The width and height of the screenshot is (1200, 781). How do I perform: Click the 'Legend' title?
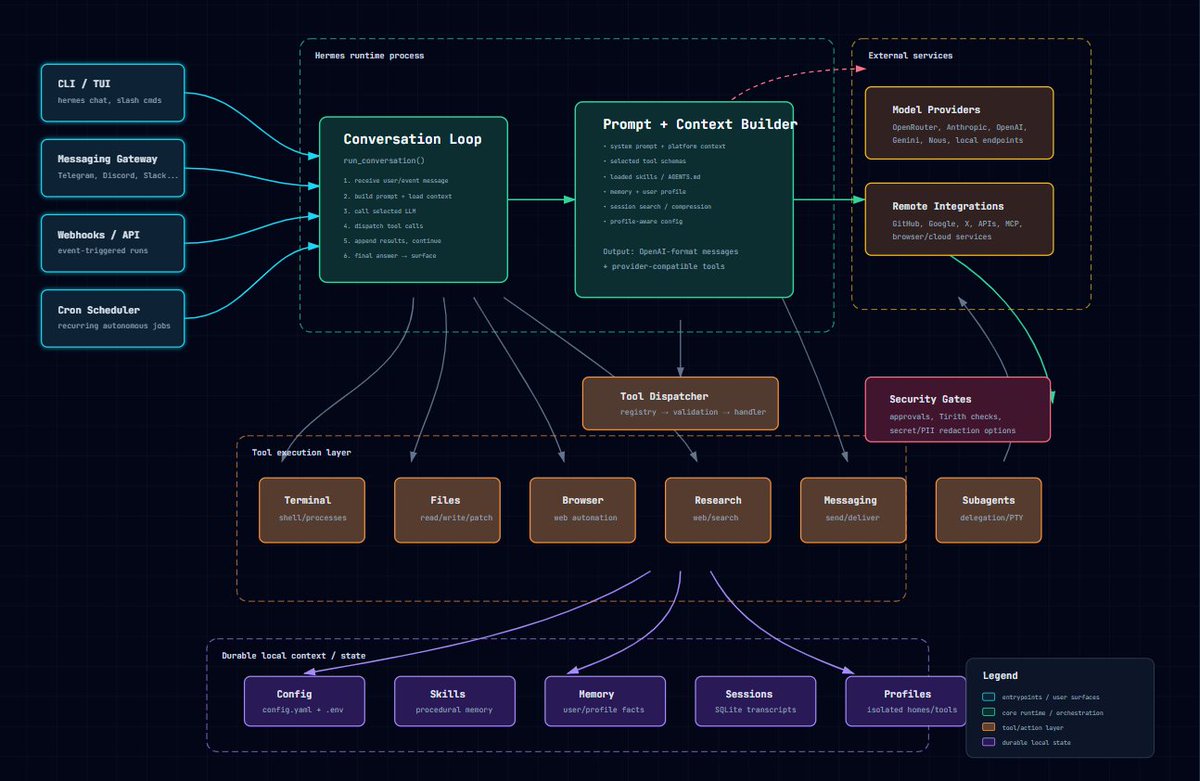[x=1000, y=676]
